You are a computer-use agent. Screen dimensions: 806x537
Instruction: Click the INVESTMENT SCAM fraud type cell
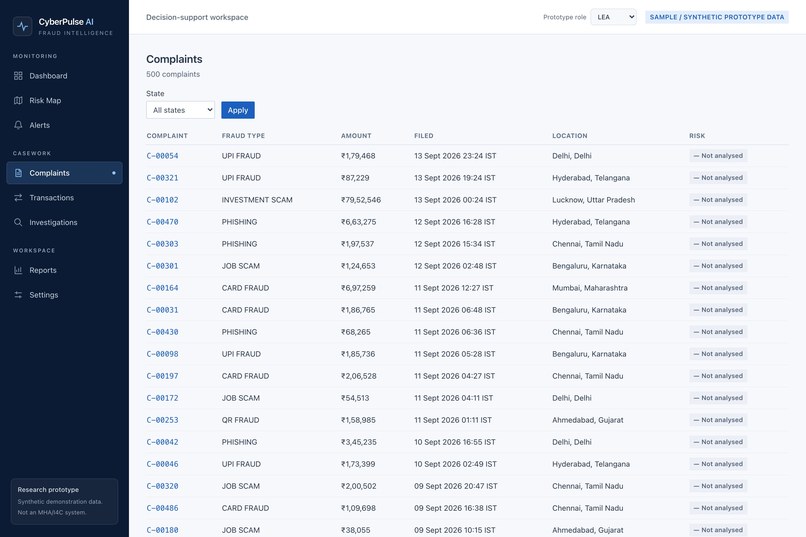(x=257, y=200)
